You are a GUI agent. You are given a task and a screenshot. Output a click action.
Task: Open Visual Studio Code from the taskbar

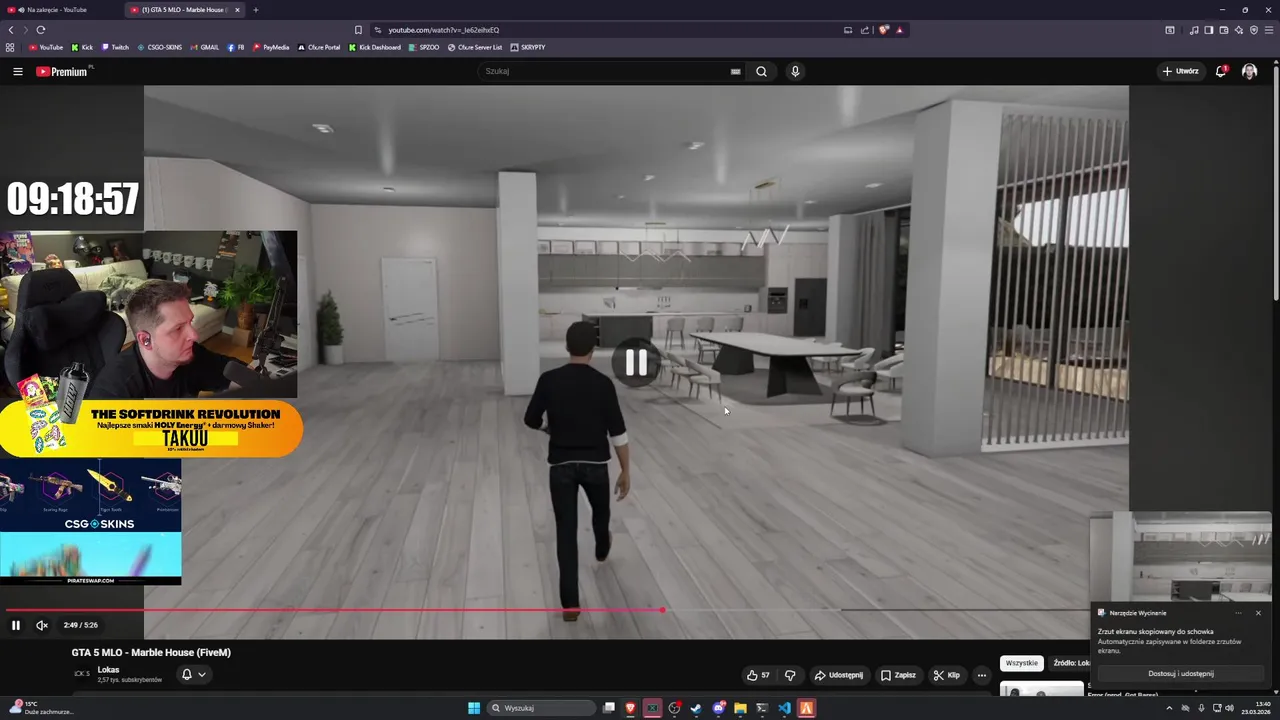click(x=784, y=708)
